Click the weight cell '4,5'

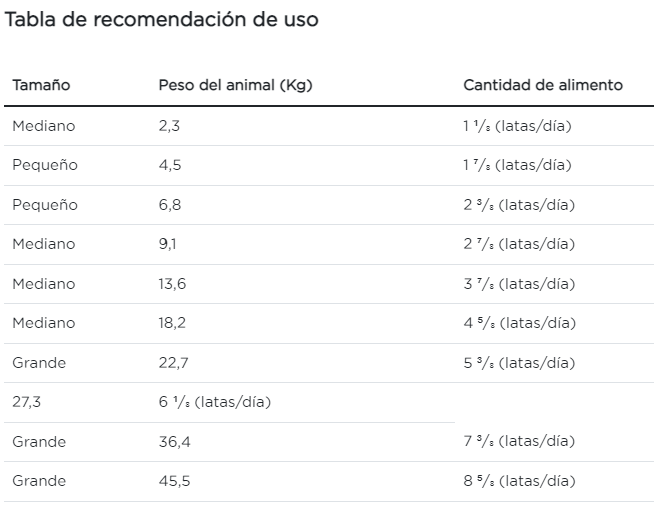[170, 165]
